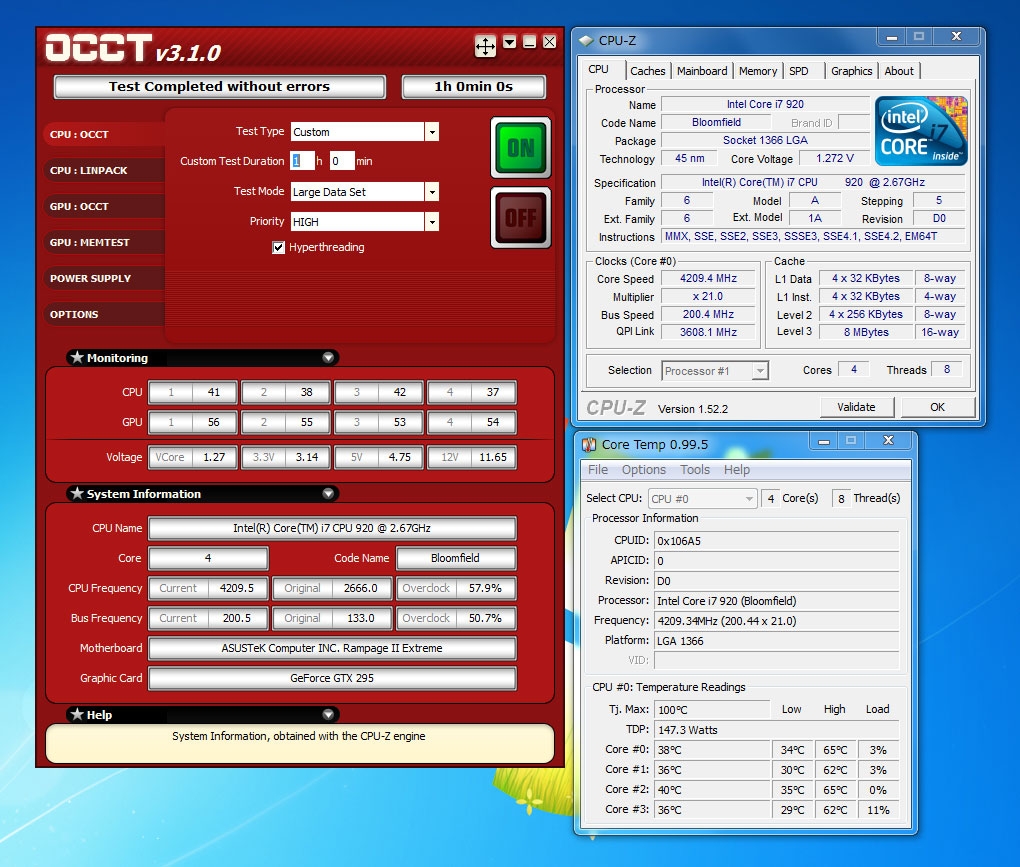Switch to the Caches tab in CPU-Z

tap(647, 71)
